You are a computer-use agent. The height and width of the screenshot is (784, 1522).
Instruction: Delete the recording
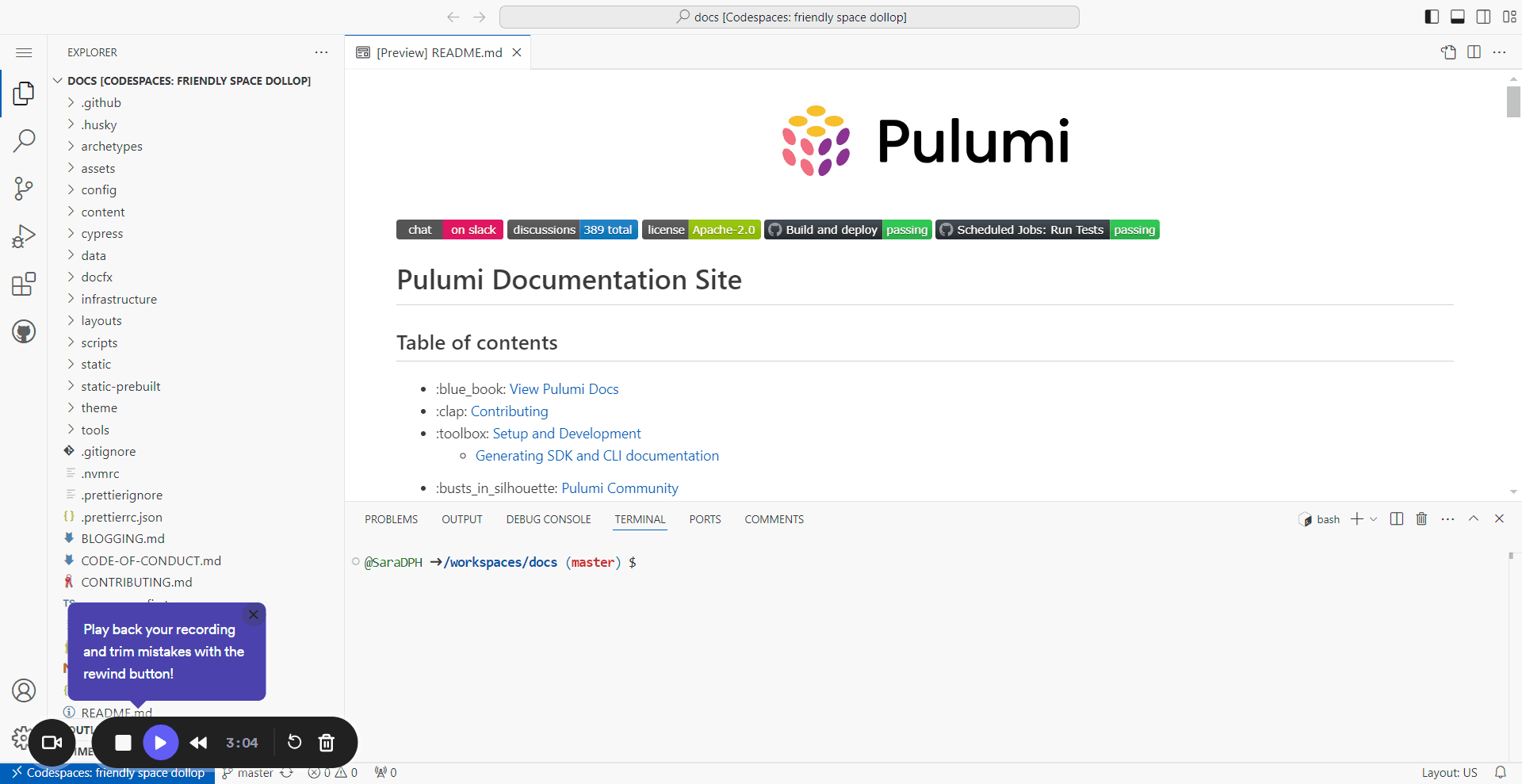[327, 743]
